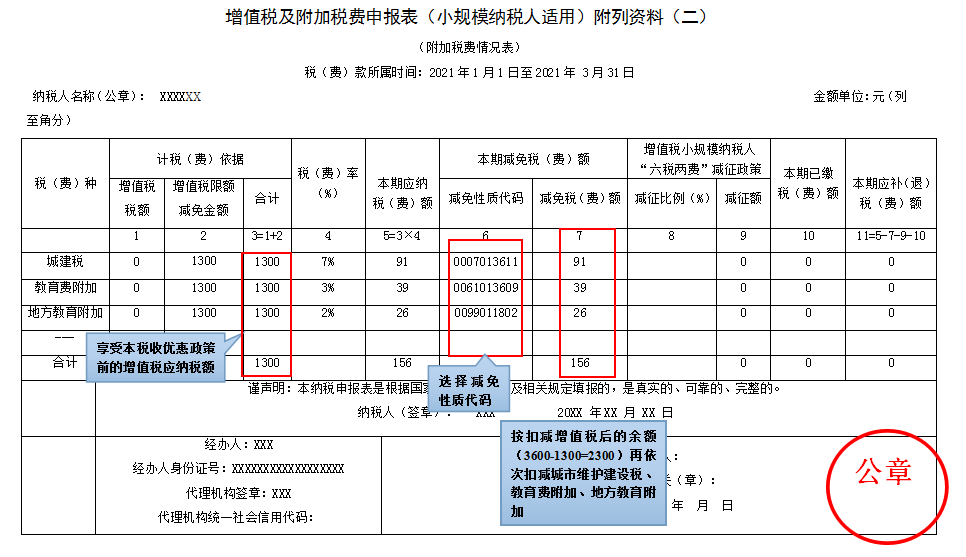
Task: Click the formula cell 3=1+2
Action: (267, 236)
